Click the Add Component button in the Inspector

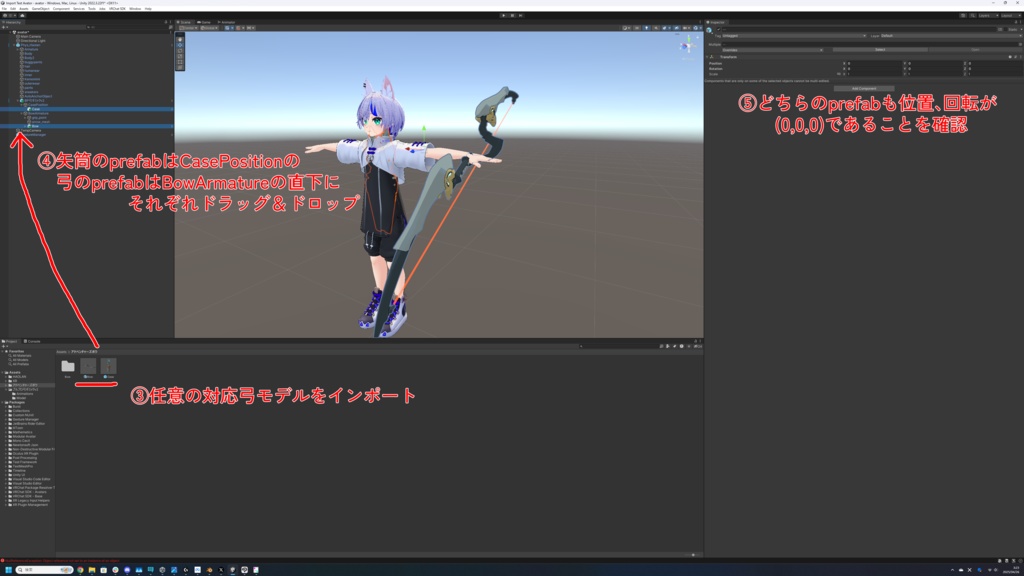click(864, 88)
